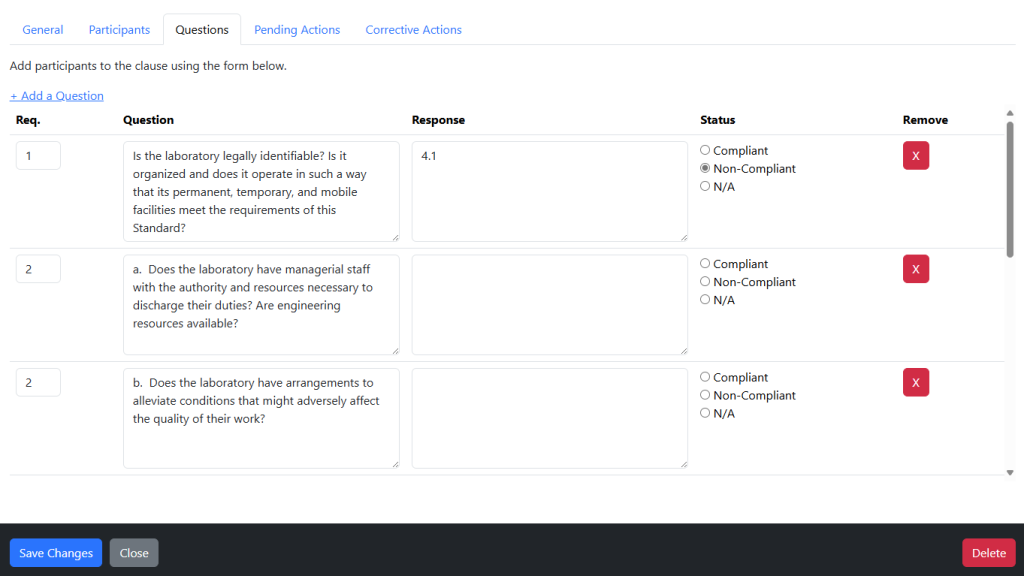
Task: Switch to the General tab
Action: [42, 29]
